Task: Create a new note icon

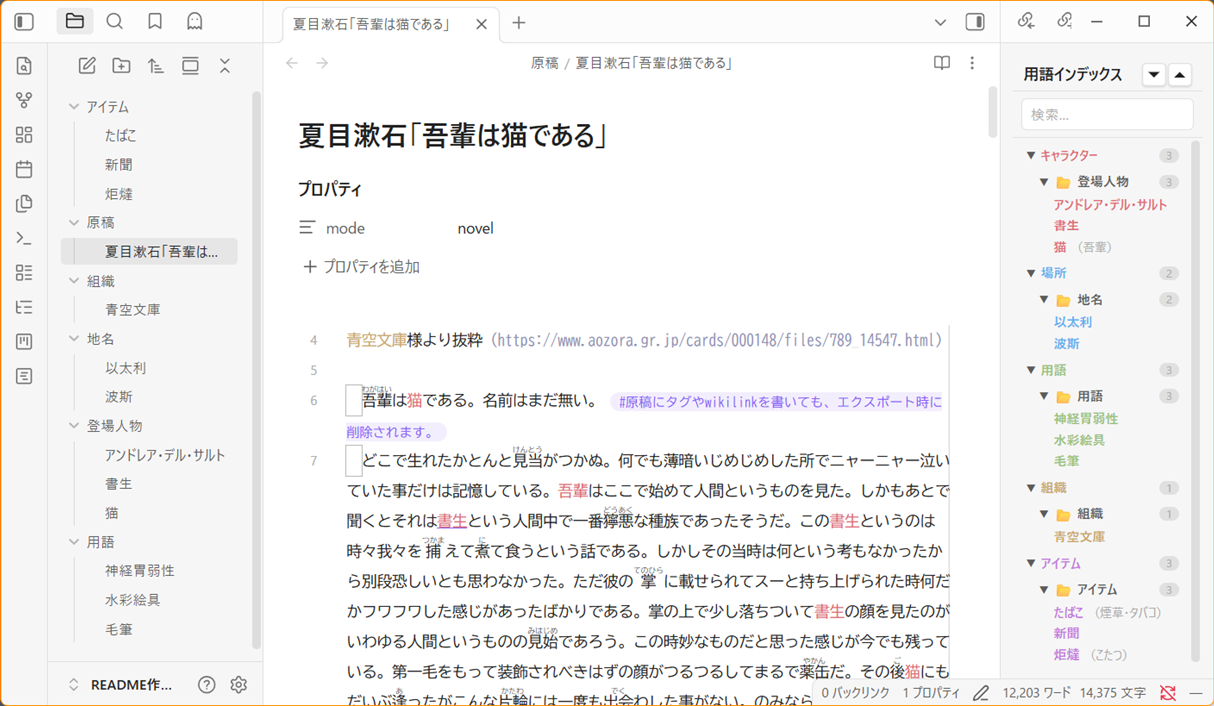Action: 87,66
